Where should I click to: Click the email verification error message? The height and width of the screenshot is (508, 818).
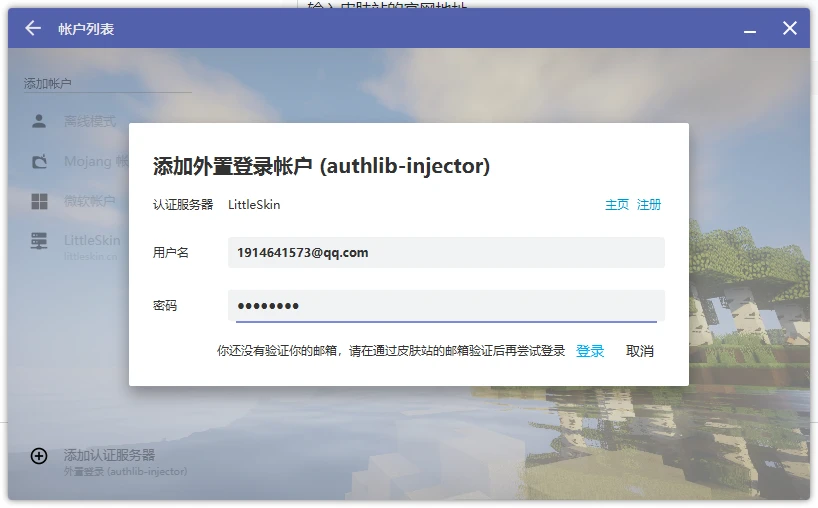(x=391, y=351)
